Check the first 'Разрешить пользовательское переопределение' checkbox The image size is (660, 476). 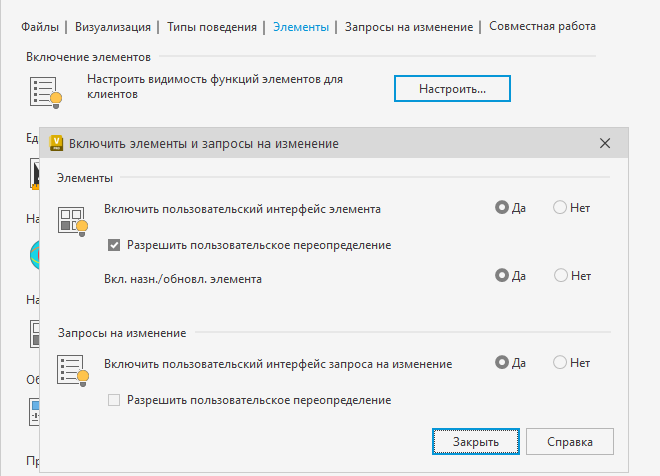pos(114,244)
